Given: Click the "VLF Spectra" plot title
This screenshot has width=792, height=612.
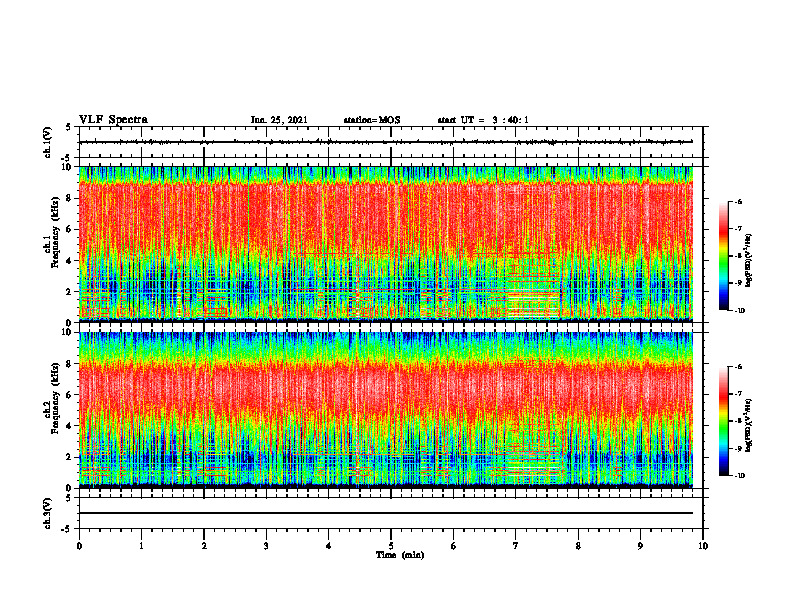Looking at the screenshot, I should tap(113, 120).
